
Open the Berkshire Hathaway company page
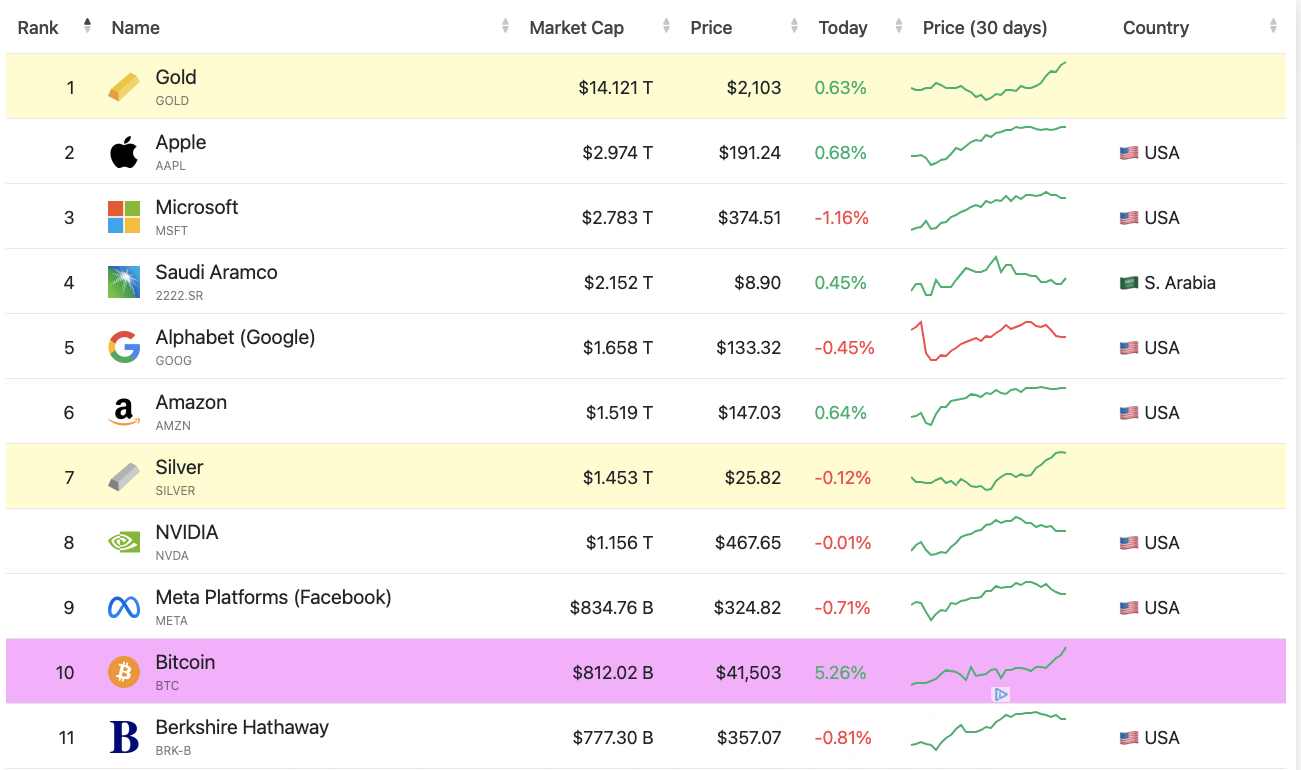click(x=242, y=726)
